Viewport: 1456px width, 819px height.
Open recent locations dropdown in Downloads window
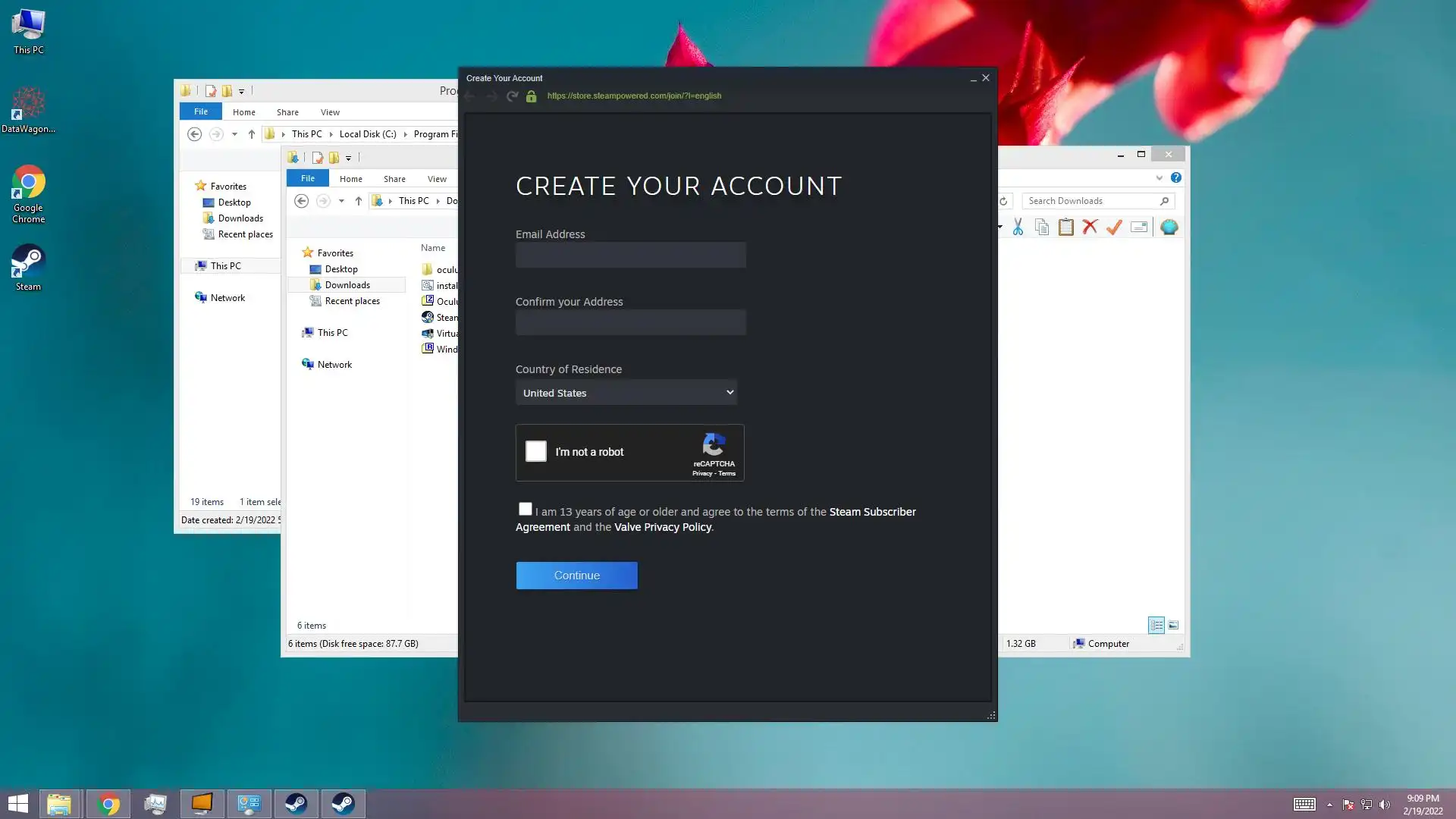pos(341,201)
